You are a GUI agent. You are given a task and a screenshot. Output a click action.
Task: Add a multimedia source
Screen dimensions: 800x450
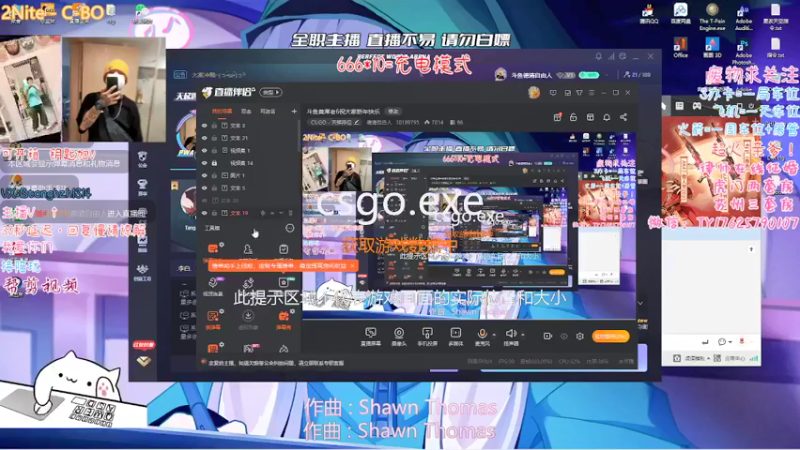[456, 336]
